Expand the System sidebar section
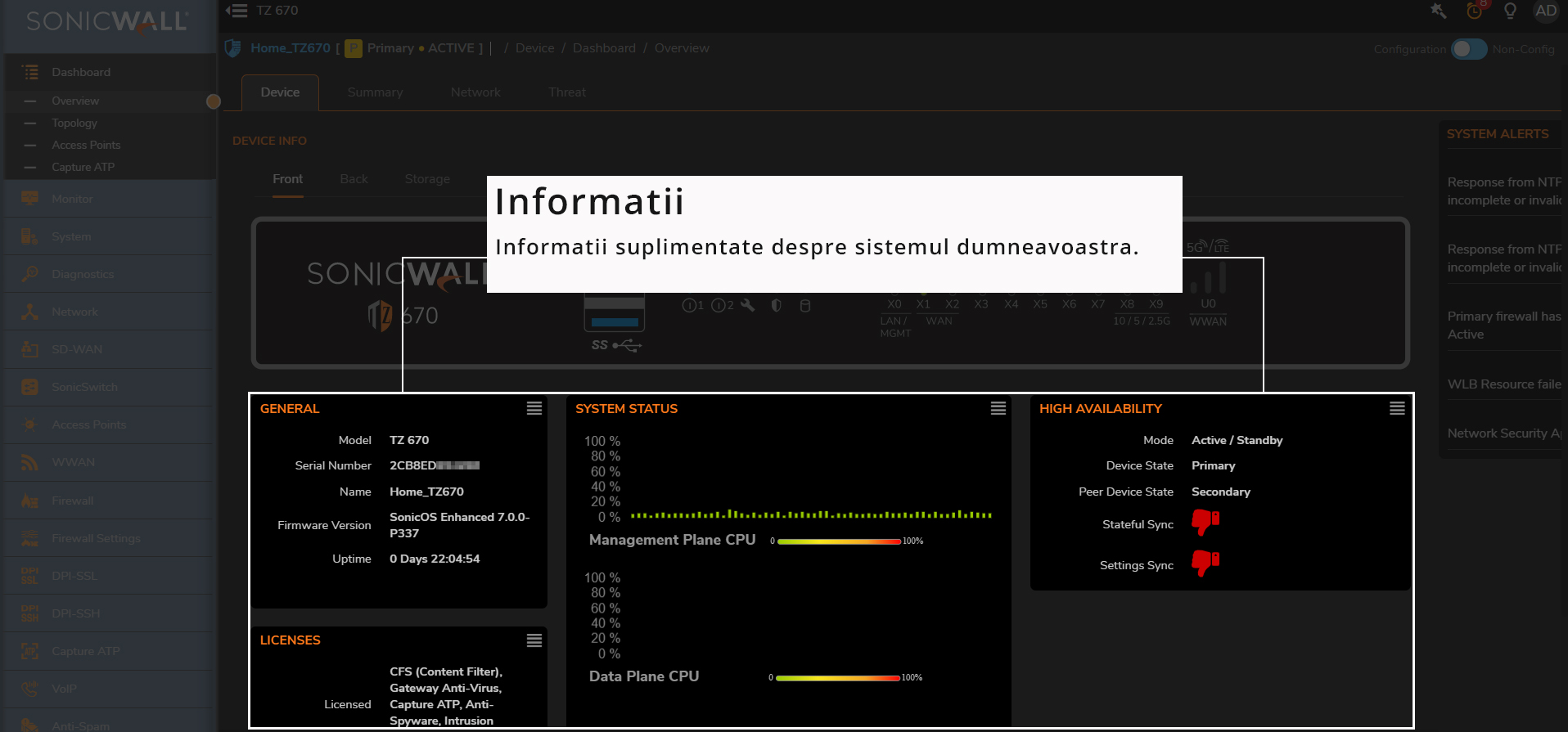Screen dimensions: 1568x732 (110, 236)
